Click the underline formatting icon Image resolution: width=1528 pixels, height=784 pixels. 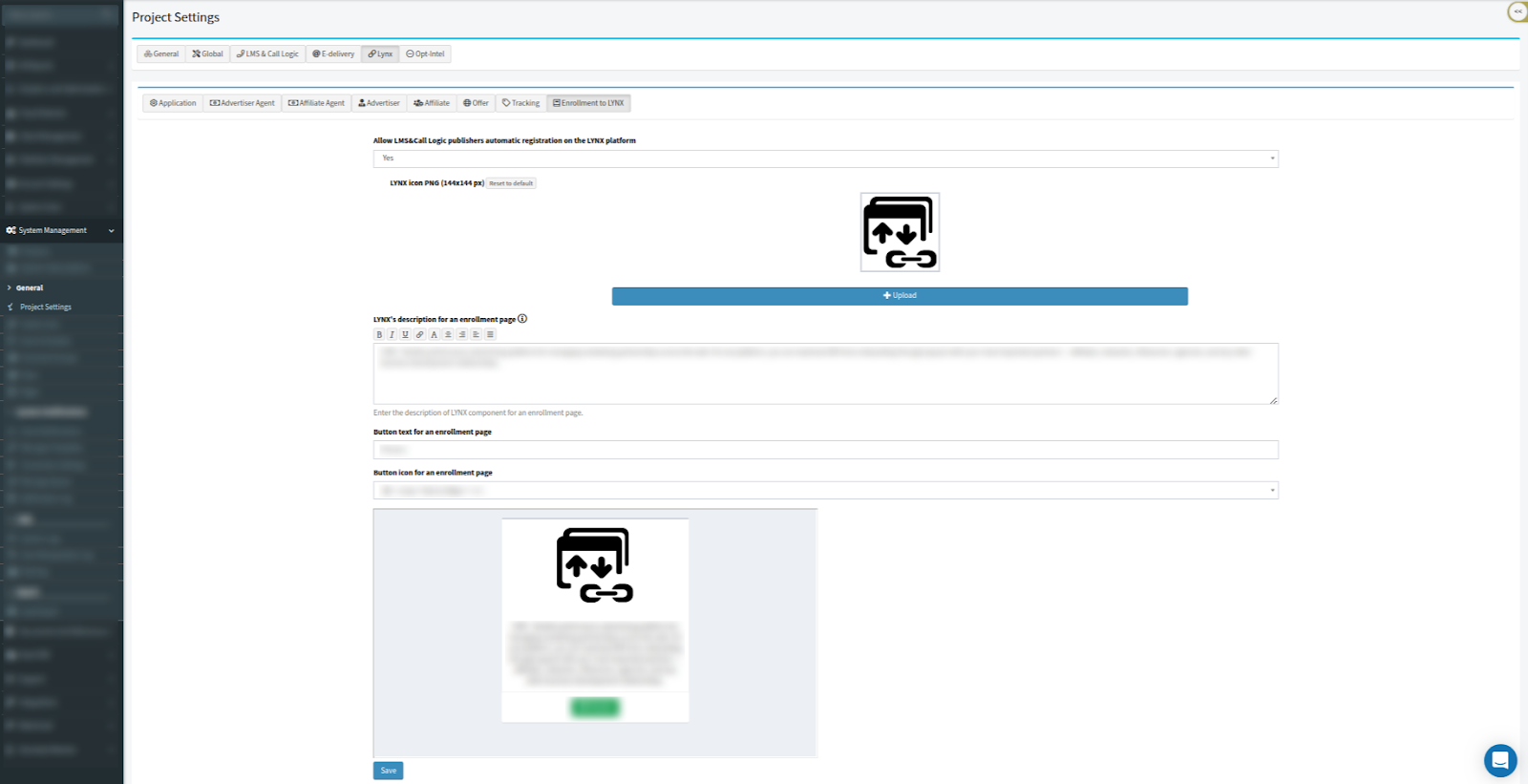click(x=405, y=335)
